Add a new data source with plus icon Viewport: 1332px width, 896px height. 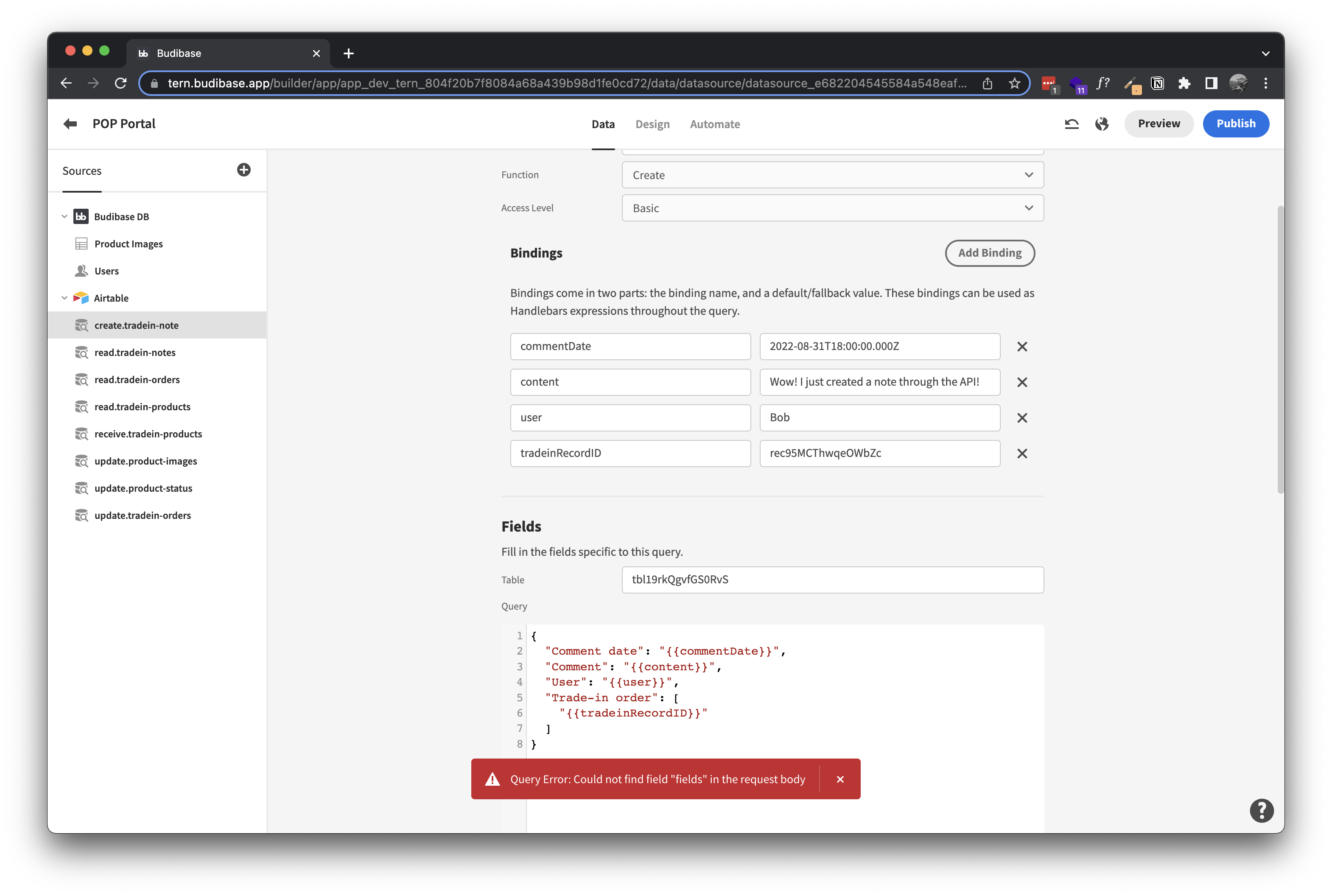(244, 170)
